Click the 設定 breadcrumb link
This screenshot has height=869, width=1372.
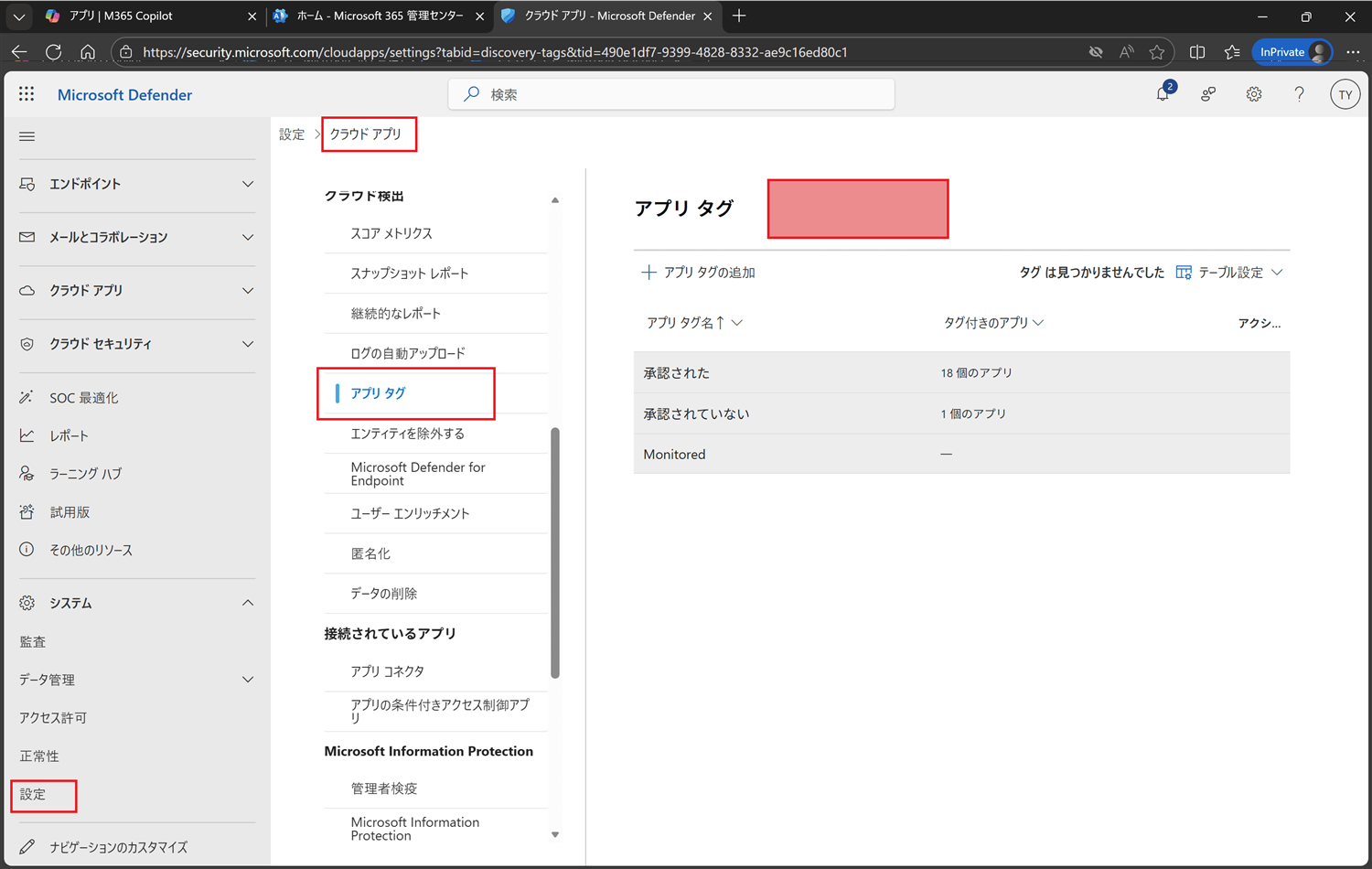tap(292, 134)
